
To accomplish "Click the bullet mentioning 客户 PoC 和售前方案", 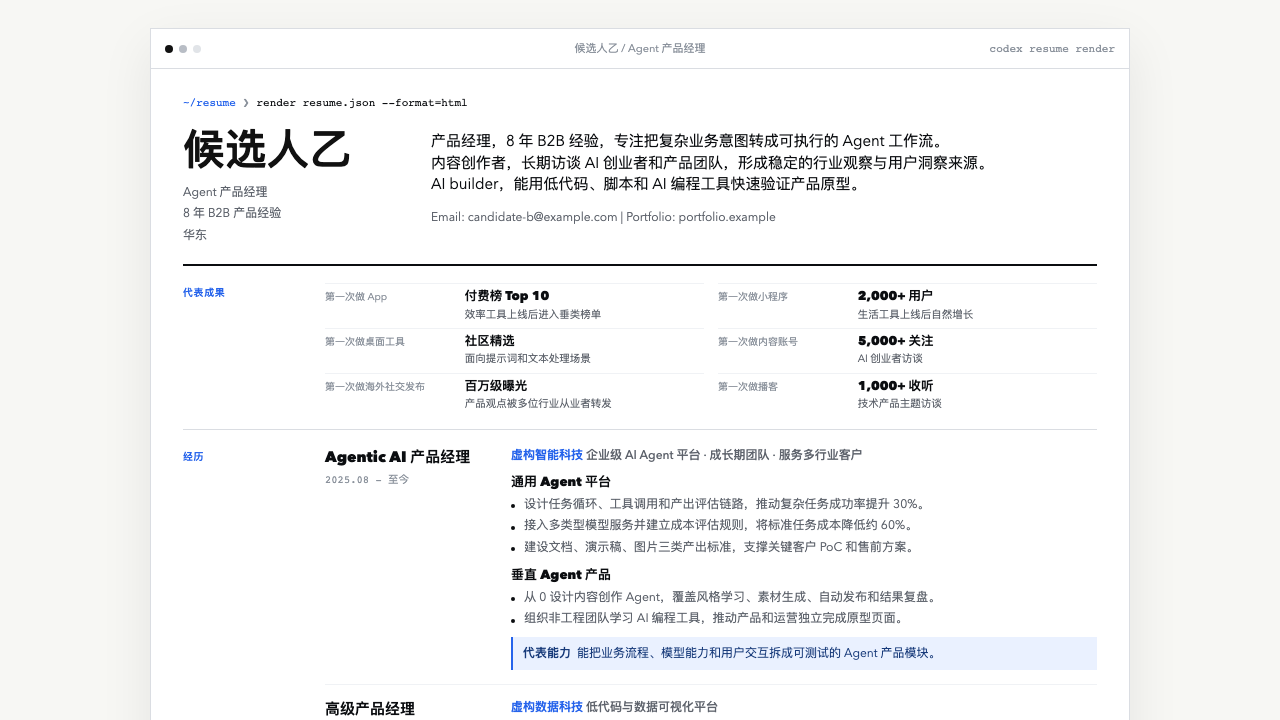I will pyautogui.click(x=719, y=547).
